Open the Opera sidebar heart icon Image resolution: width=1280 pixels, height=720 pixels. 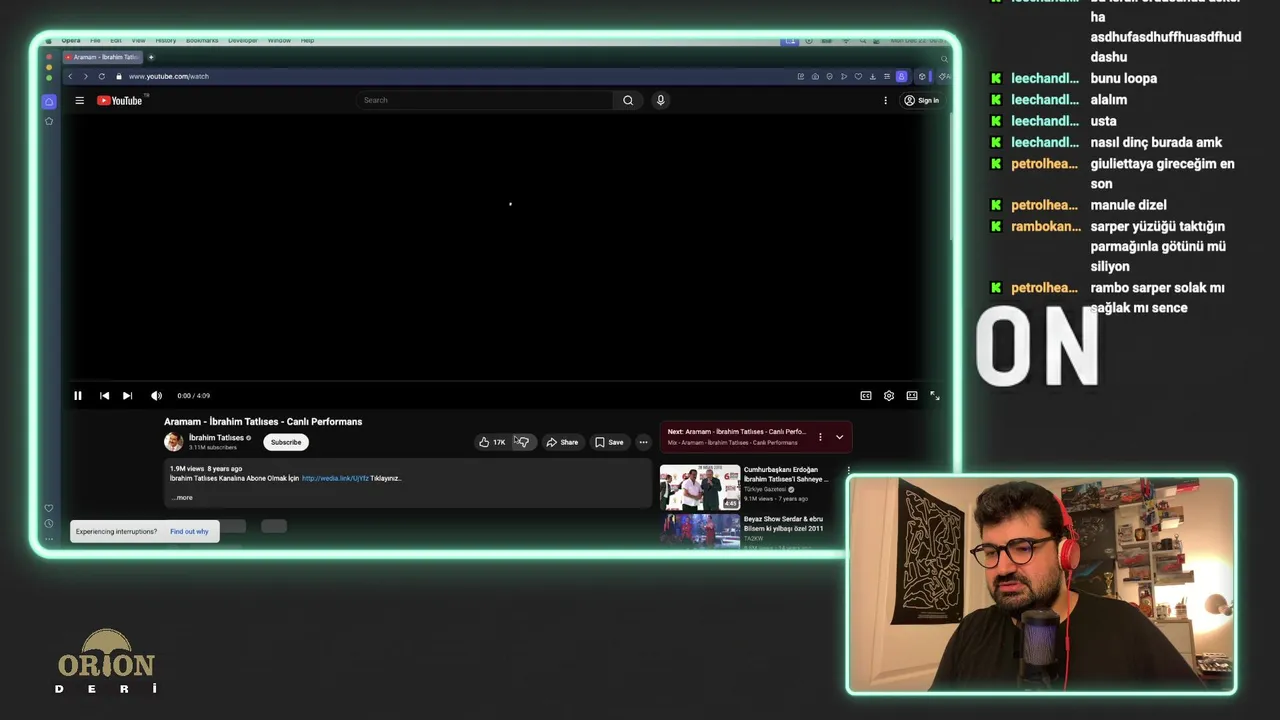pyautogui.click(x=49, y=508)
